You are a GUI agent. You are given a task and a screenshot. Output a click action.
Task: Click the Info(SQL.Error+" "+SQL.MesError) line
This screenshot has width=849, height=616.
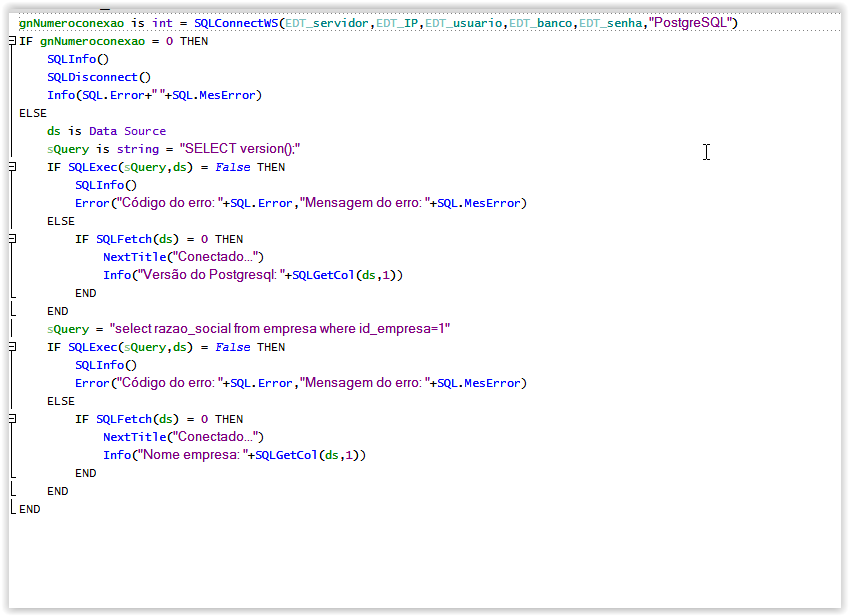click(x=154, y=95)
